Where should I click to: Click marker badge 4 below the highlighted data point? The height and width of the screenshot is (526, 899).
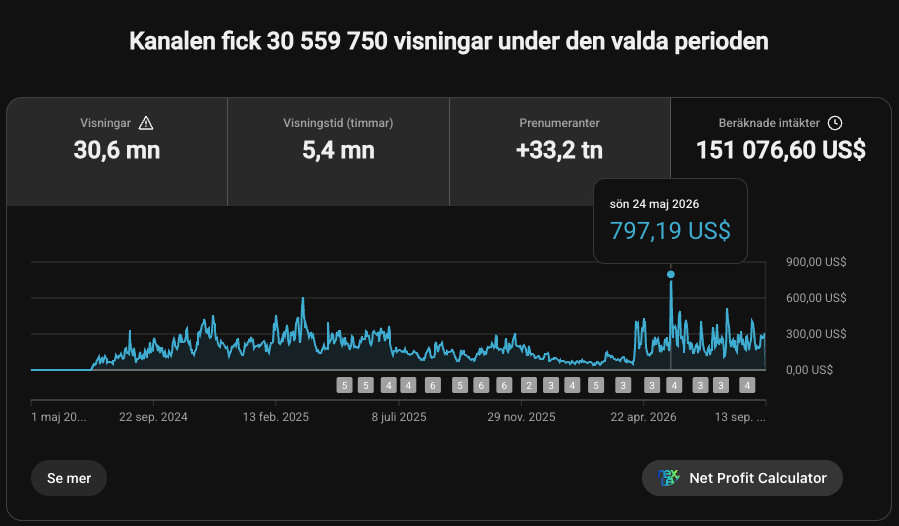(674, 385)
